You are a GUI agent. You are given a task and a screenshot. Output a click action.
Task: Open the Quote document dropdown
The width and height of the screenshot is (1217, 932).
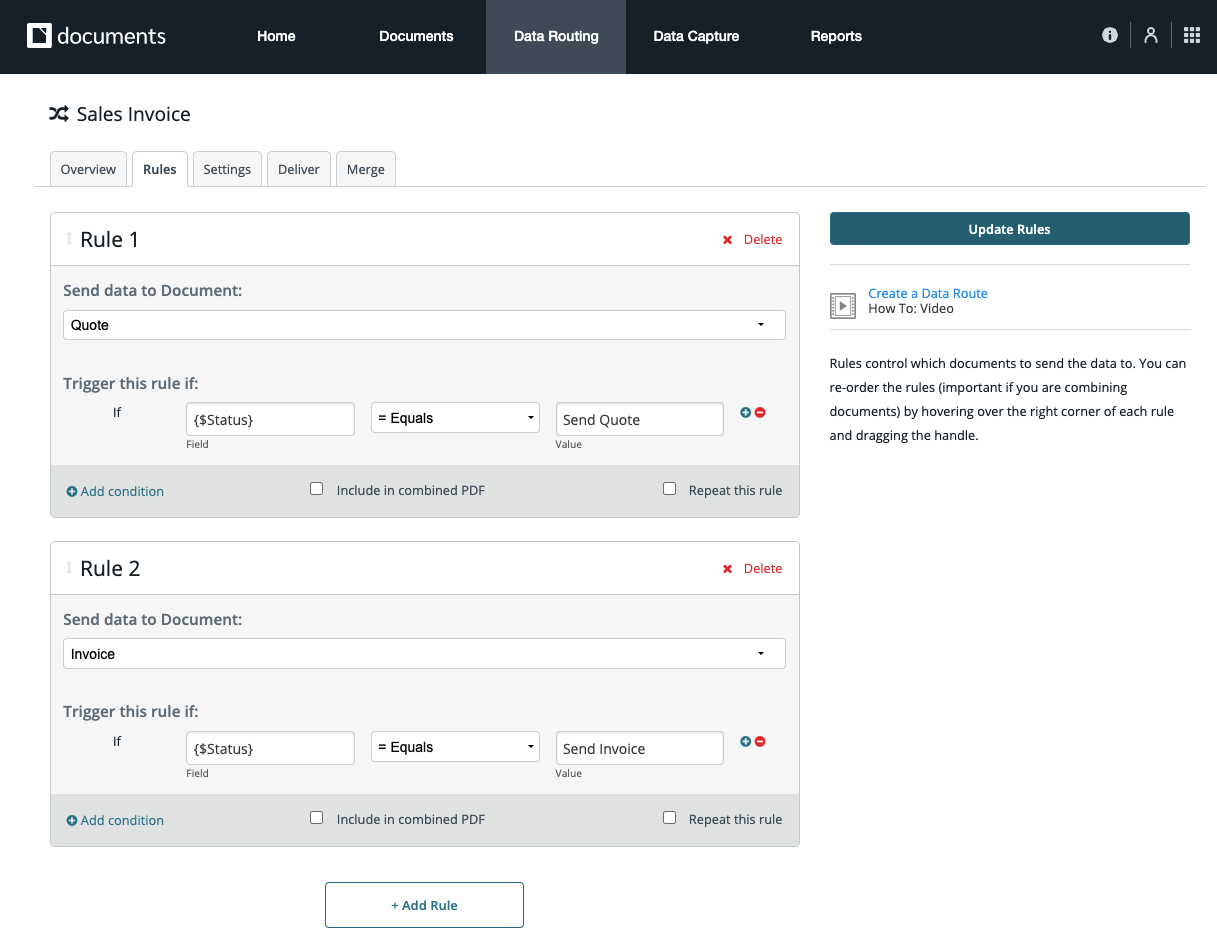(x=424, y=325)
